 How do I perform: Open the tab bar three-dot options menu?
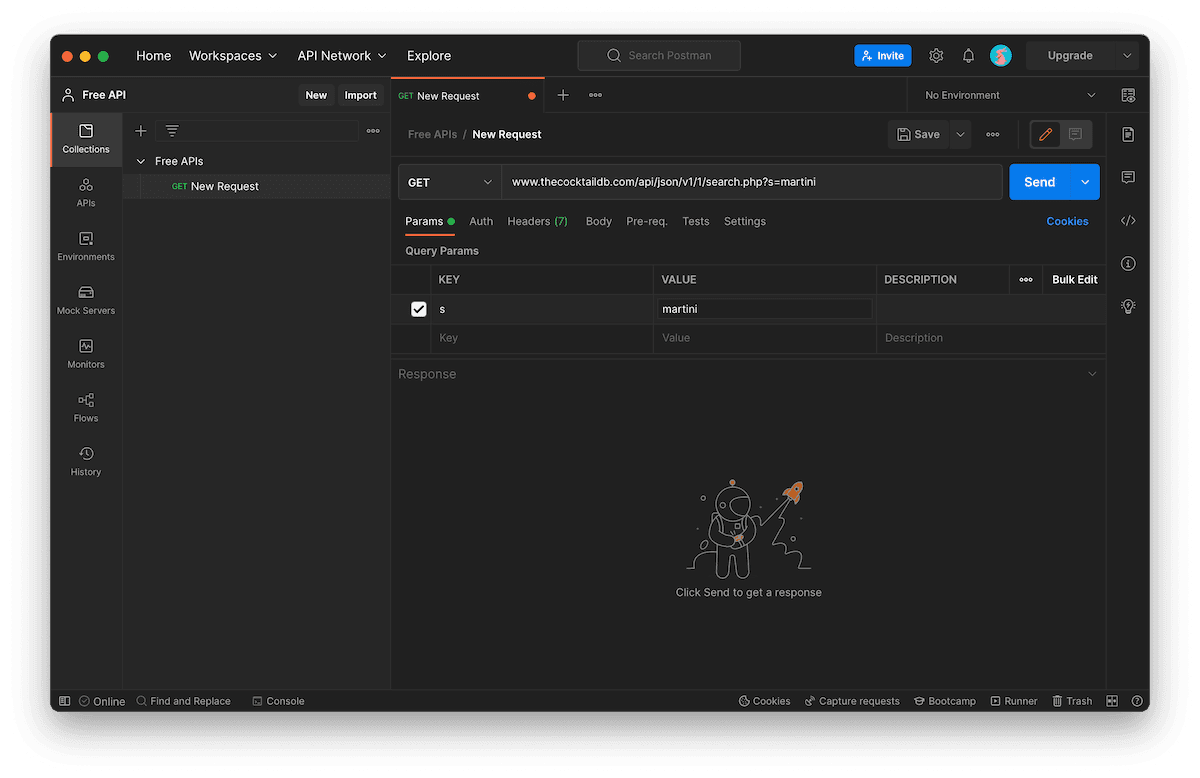tap(595, 95)
